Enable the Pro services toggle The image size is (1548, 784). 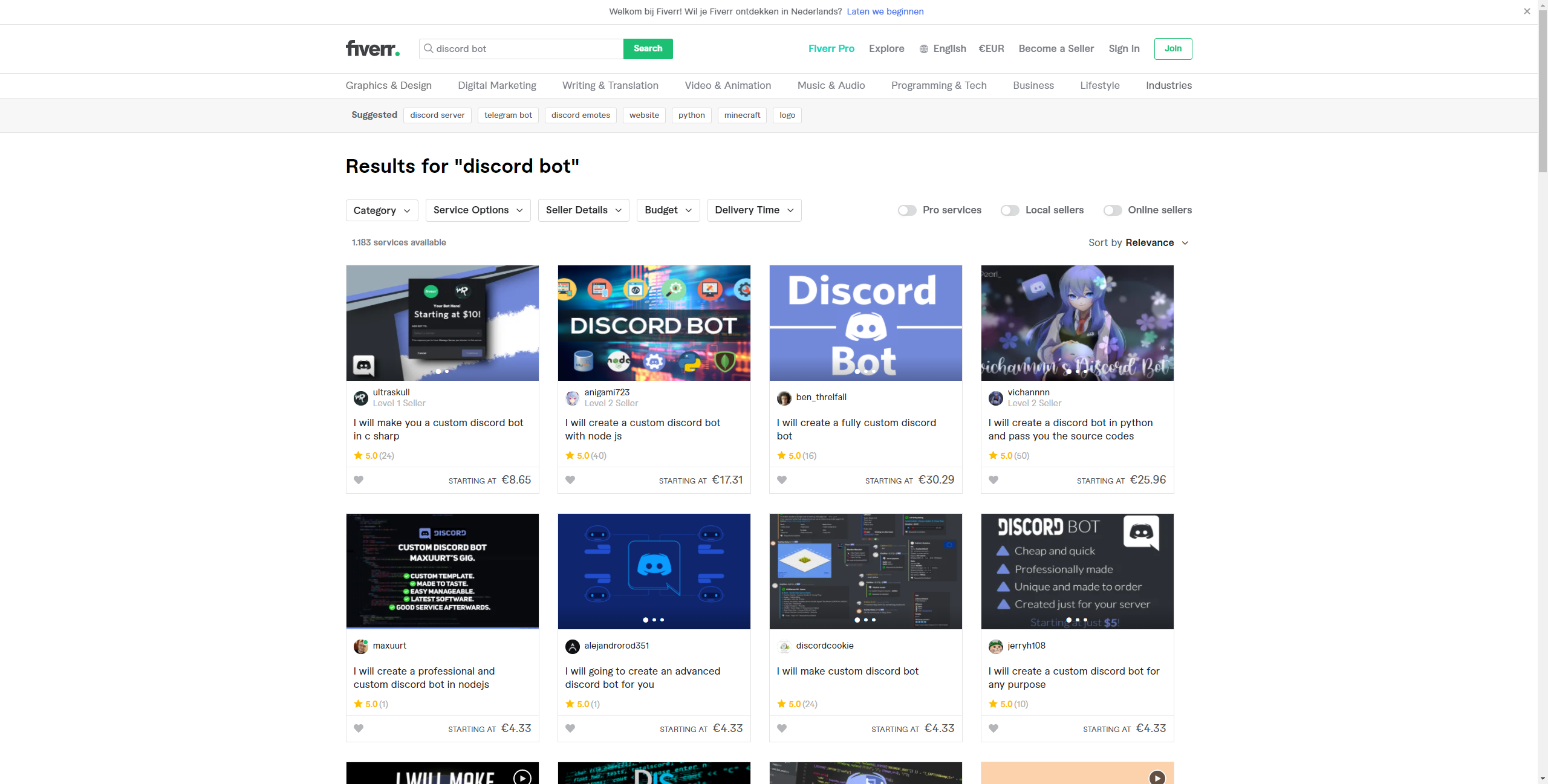tap(906, 210)
